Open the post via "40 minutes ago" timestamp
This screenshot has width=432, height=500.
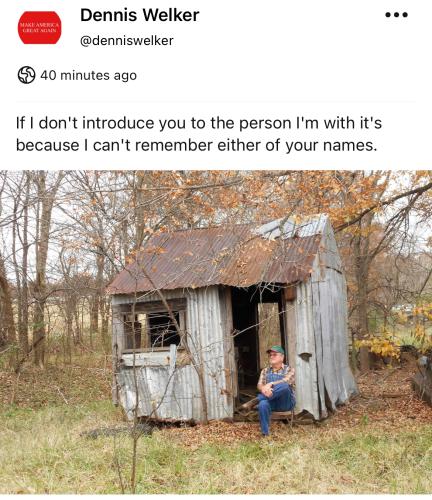(89, 75)
